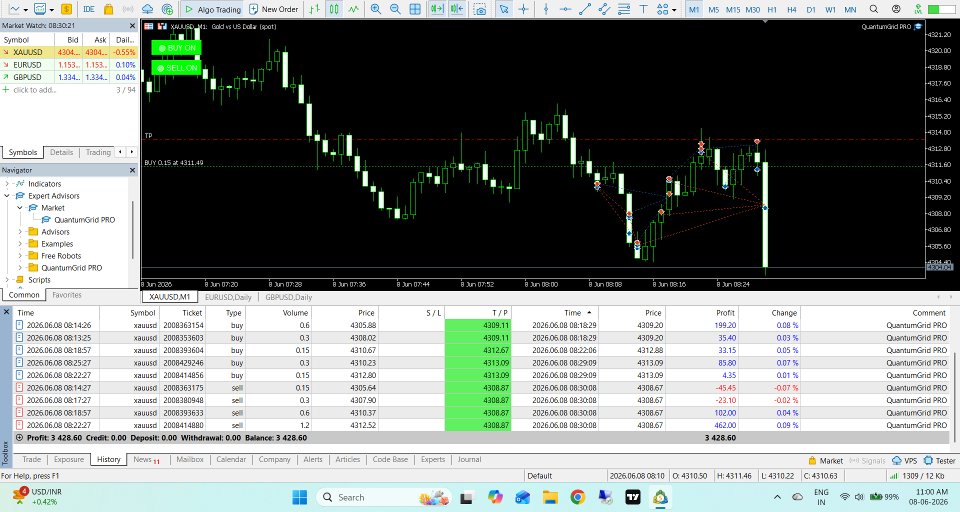
Task: Switch chart to M15 timeframe
Action: [x=733, y=9]
